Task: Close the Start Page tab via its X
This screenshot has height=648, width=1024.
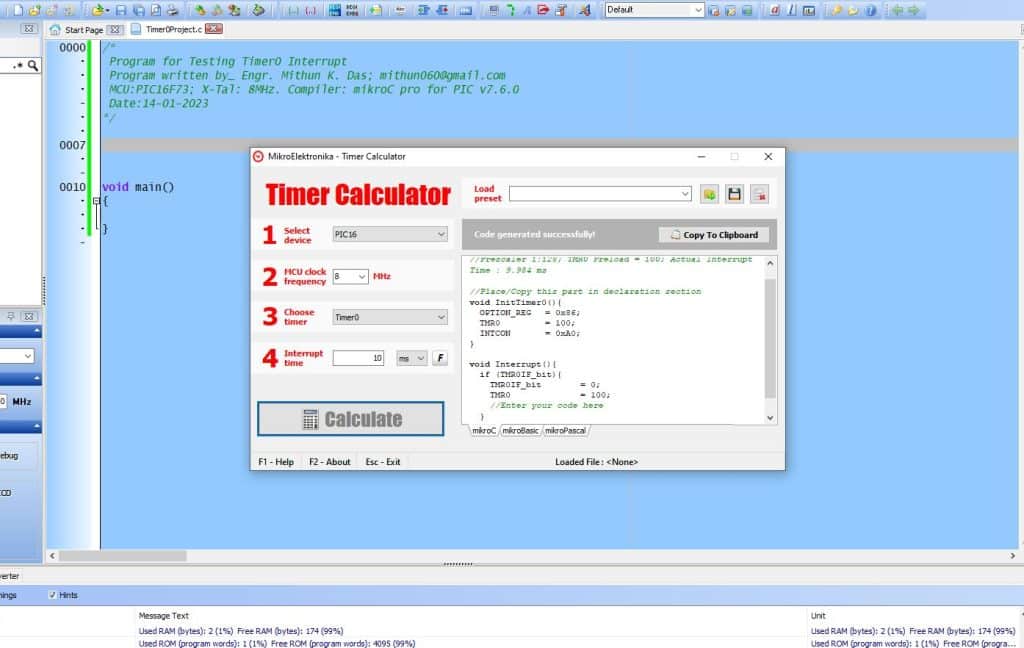Action: tap(115, 29)
